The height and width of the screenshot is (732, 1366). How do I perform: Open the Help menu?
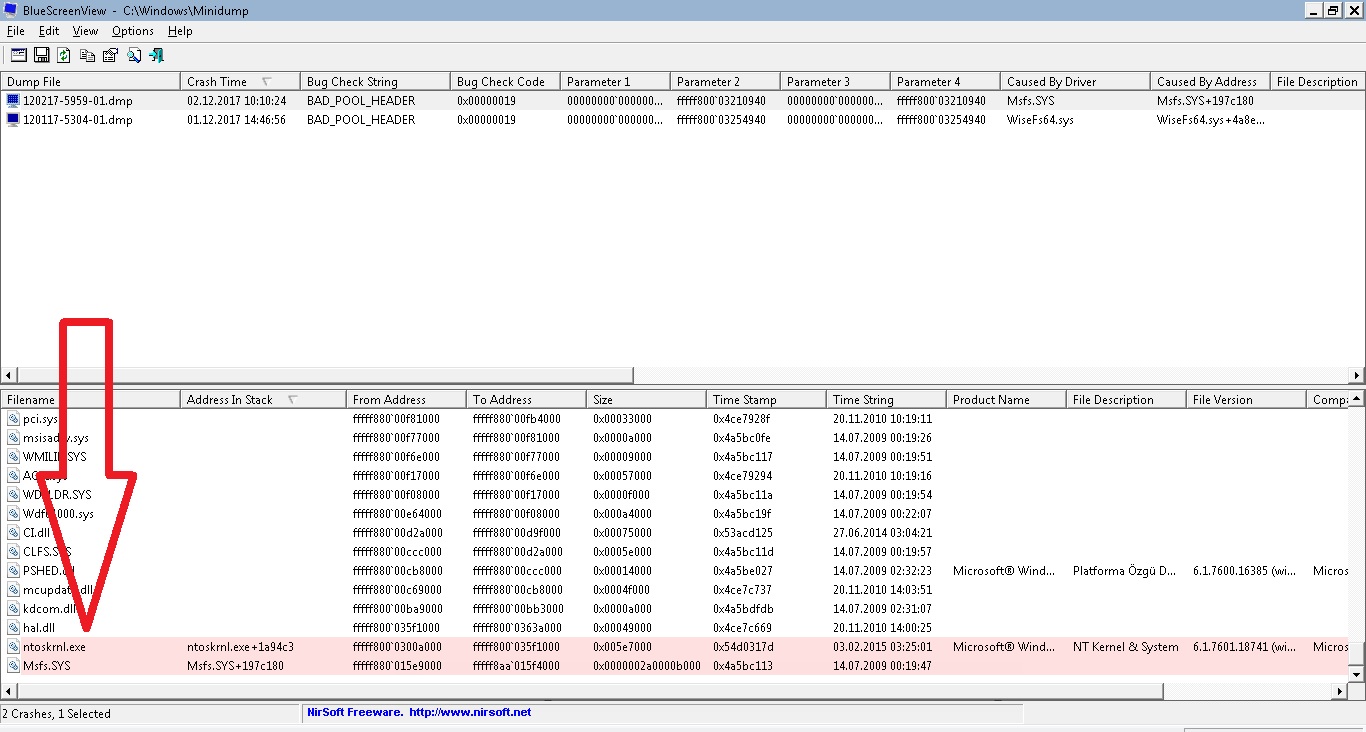180,31
